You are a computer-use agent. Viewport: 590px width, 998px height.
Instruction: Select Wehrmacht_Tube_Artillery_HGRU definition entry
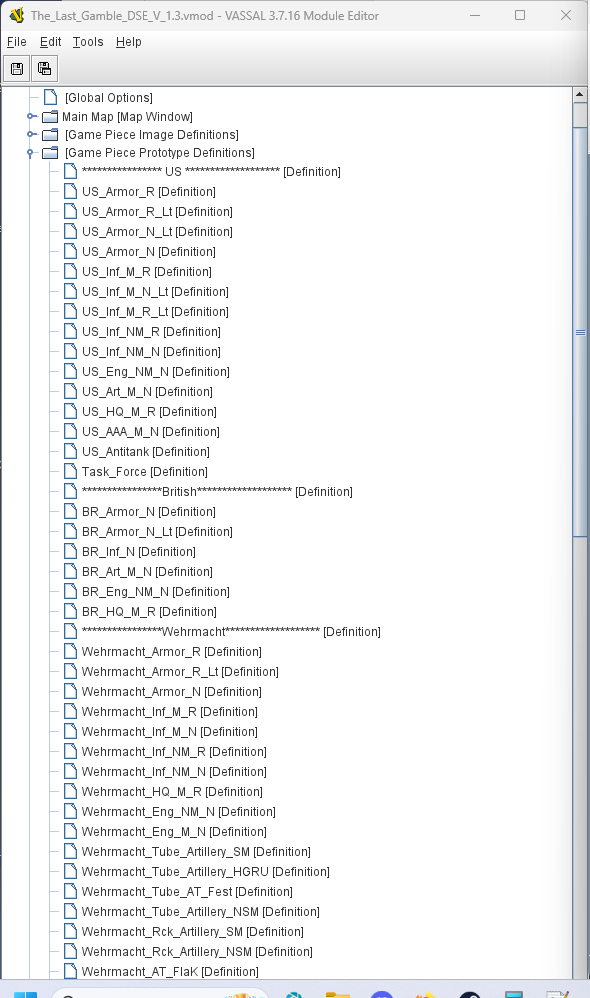click(205, 871)
